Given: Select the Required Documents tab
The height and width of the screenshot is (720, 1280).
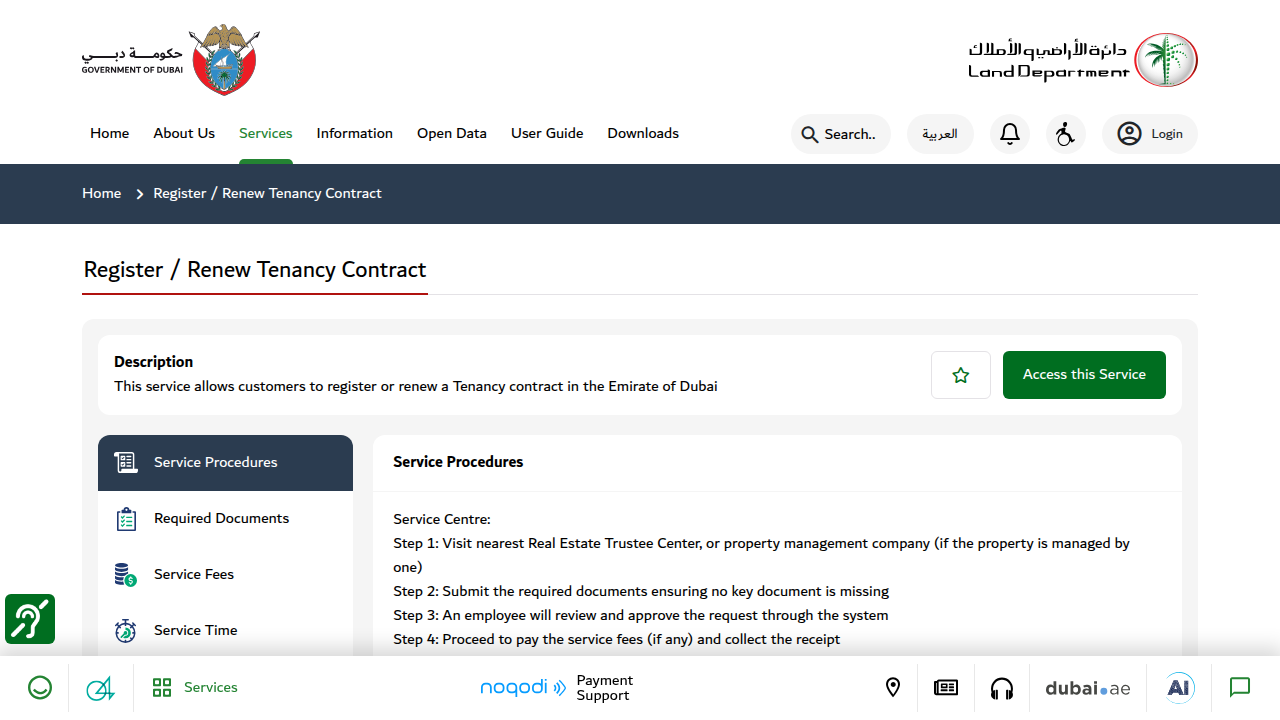Looking at the screenshot, I should coord(225,519).
